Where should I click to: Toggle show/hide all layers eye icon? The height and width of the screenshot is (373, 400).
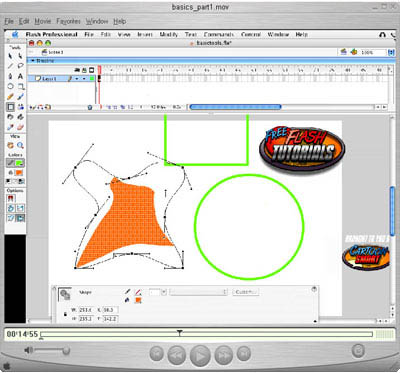pyautogui.click(x=77, y=70)
